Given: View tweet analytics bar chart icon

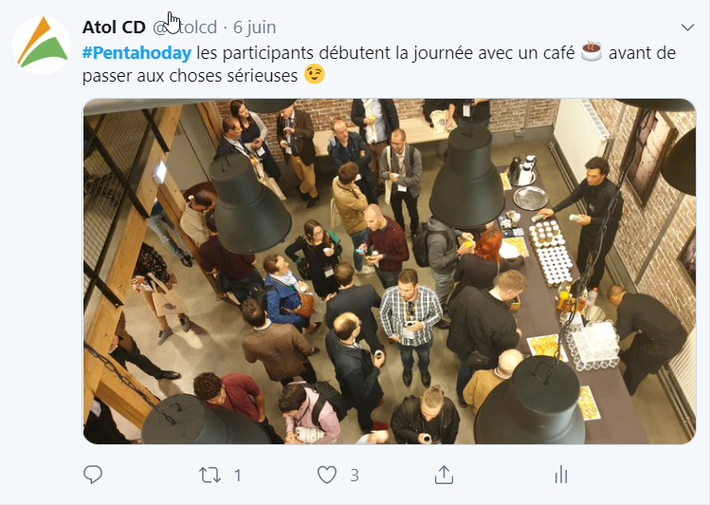Looking at the screenshot, I should tap(561, 475).
